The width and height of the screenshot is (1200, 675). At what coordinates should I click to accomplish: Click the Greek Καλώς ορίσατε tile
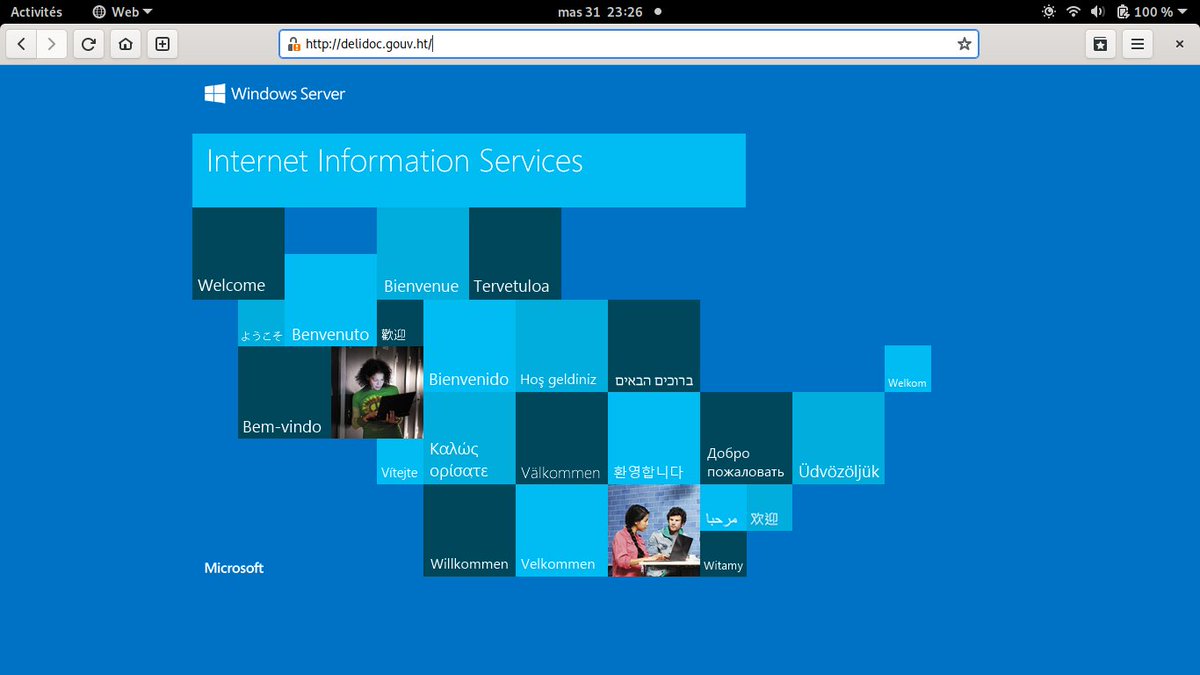(x=469, y=438)
